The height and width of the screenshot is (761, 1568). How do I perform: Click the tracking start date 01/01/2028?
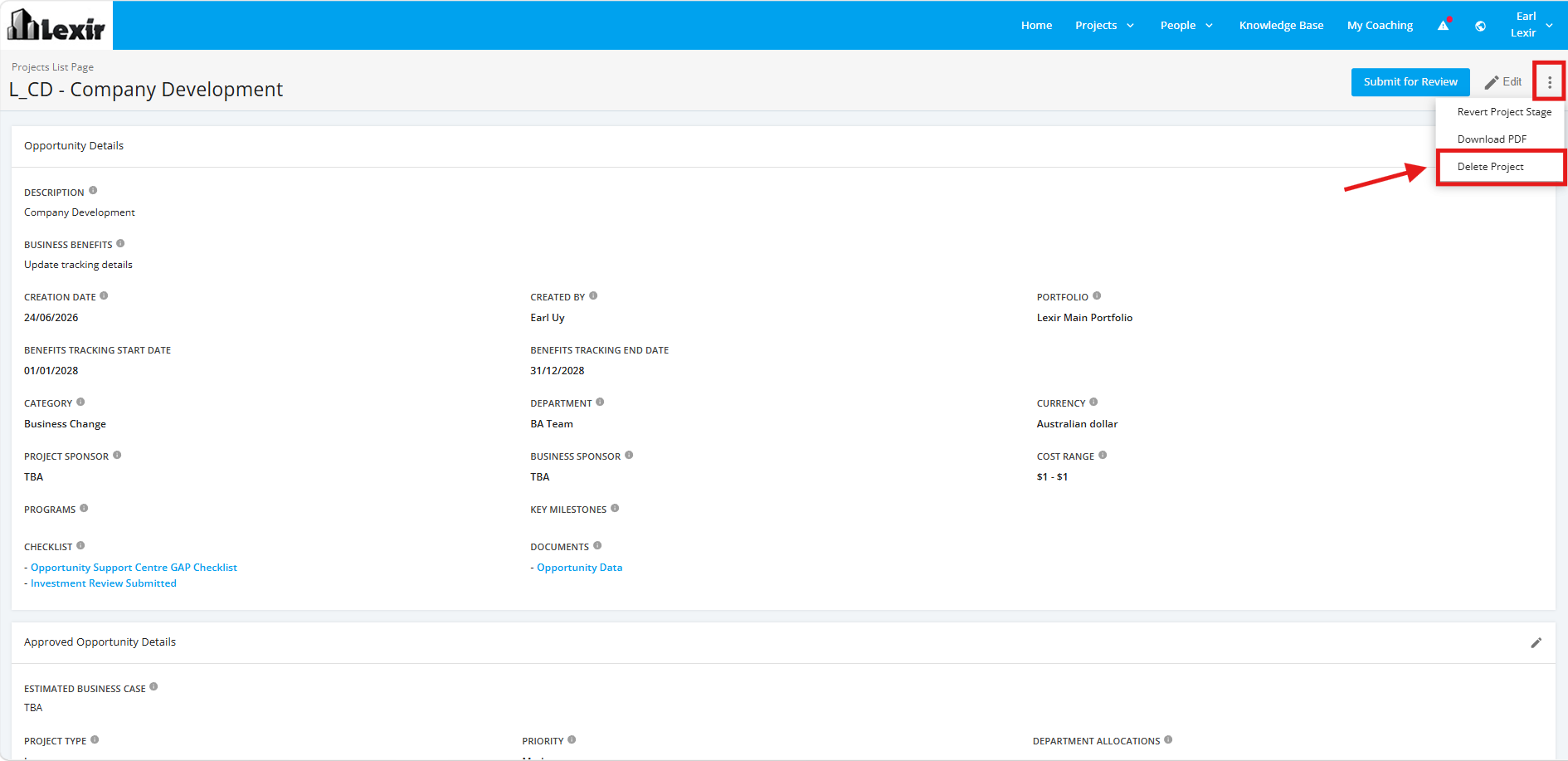[51, 371]
